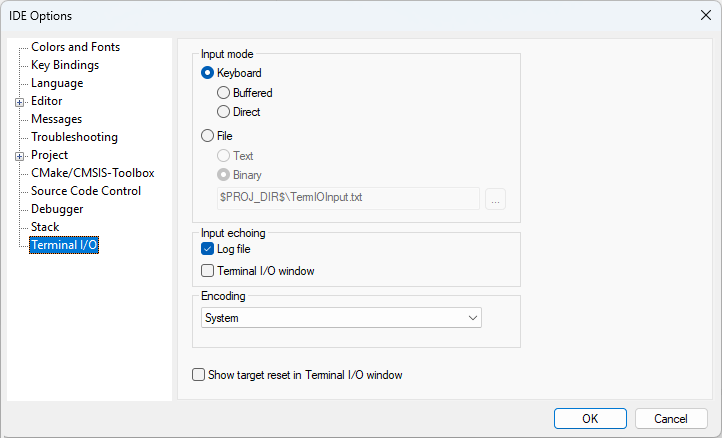This screenshot has width=722, height=438.
Task: Choose the Buffered keyboard option
Action: coord(224,93)
